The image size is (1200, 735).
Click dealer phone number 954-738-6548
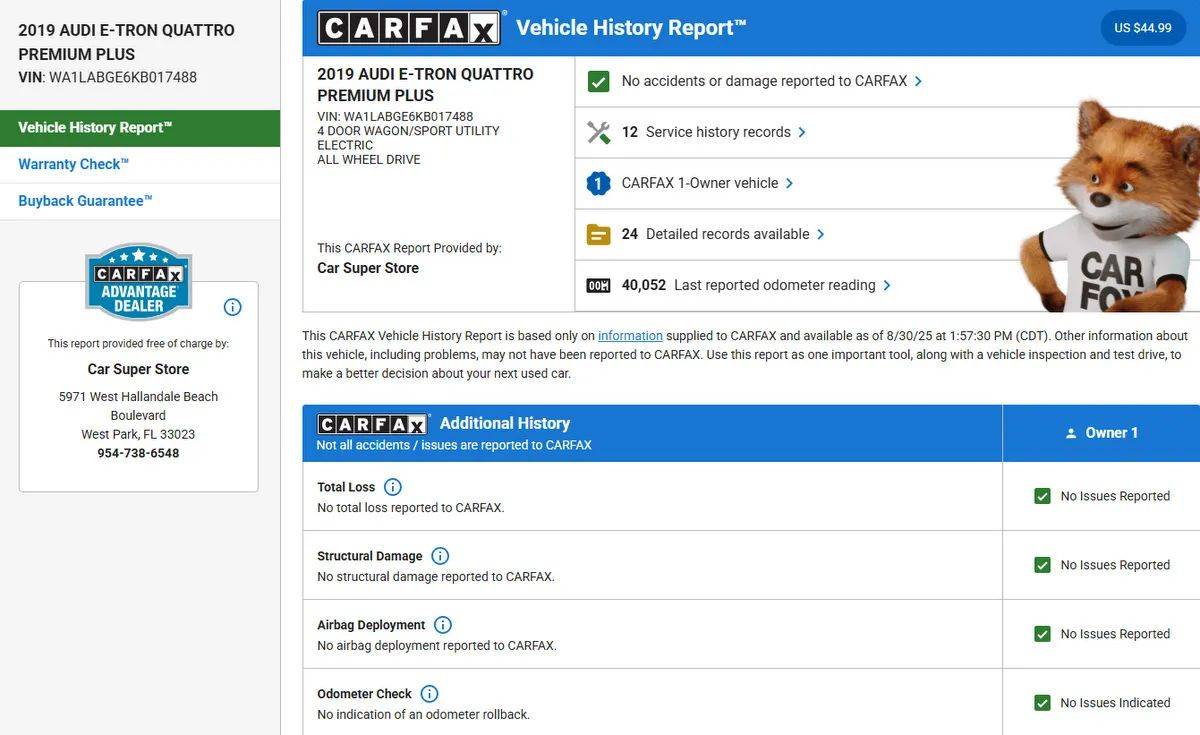(x=138, y=453)
